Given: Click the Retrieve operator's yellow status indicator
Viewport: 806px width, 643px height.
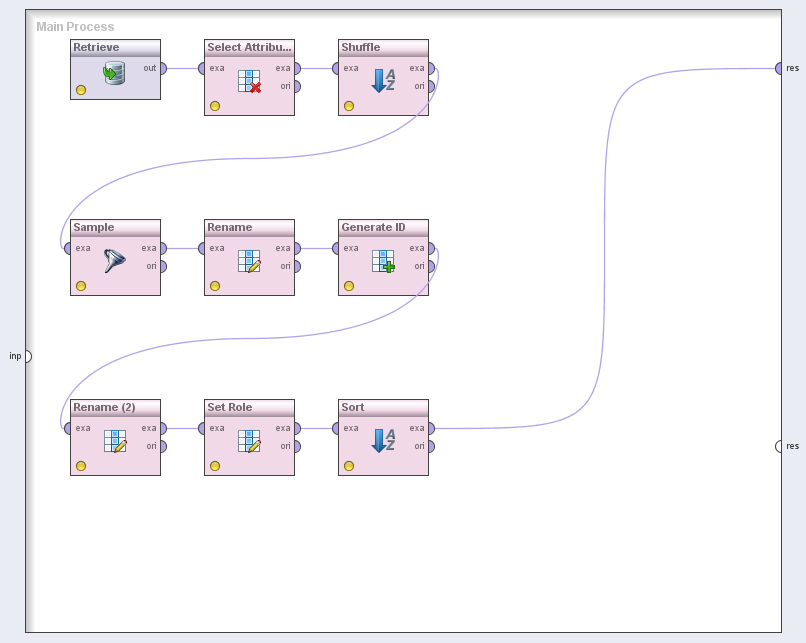Looking at the screenshot, I should pos(81,90).
